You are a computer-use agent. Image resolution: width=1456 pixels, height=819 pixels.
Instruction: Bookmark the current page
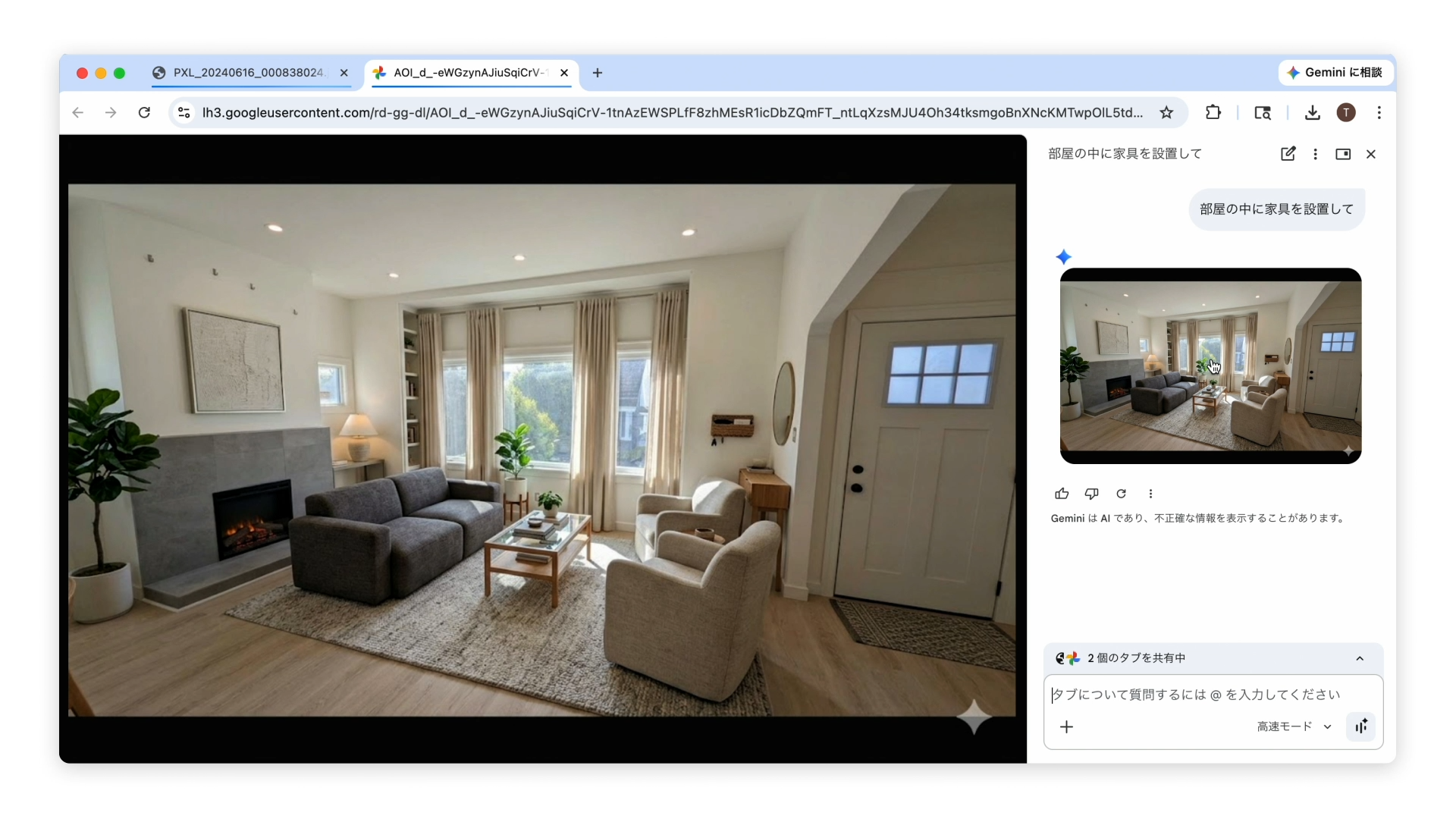(x=1167, y=112)
